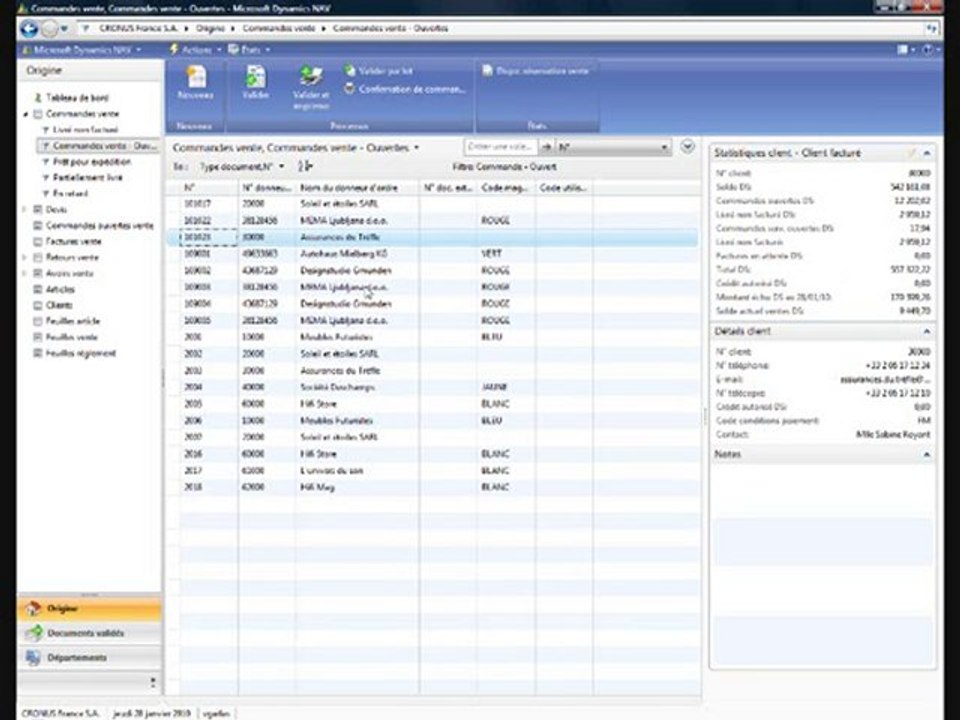960x720 pixels.
Task: Open the list title view dropdown
Action: point(417,148)
